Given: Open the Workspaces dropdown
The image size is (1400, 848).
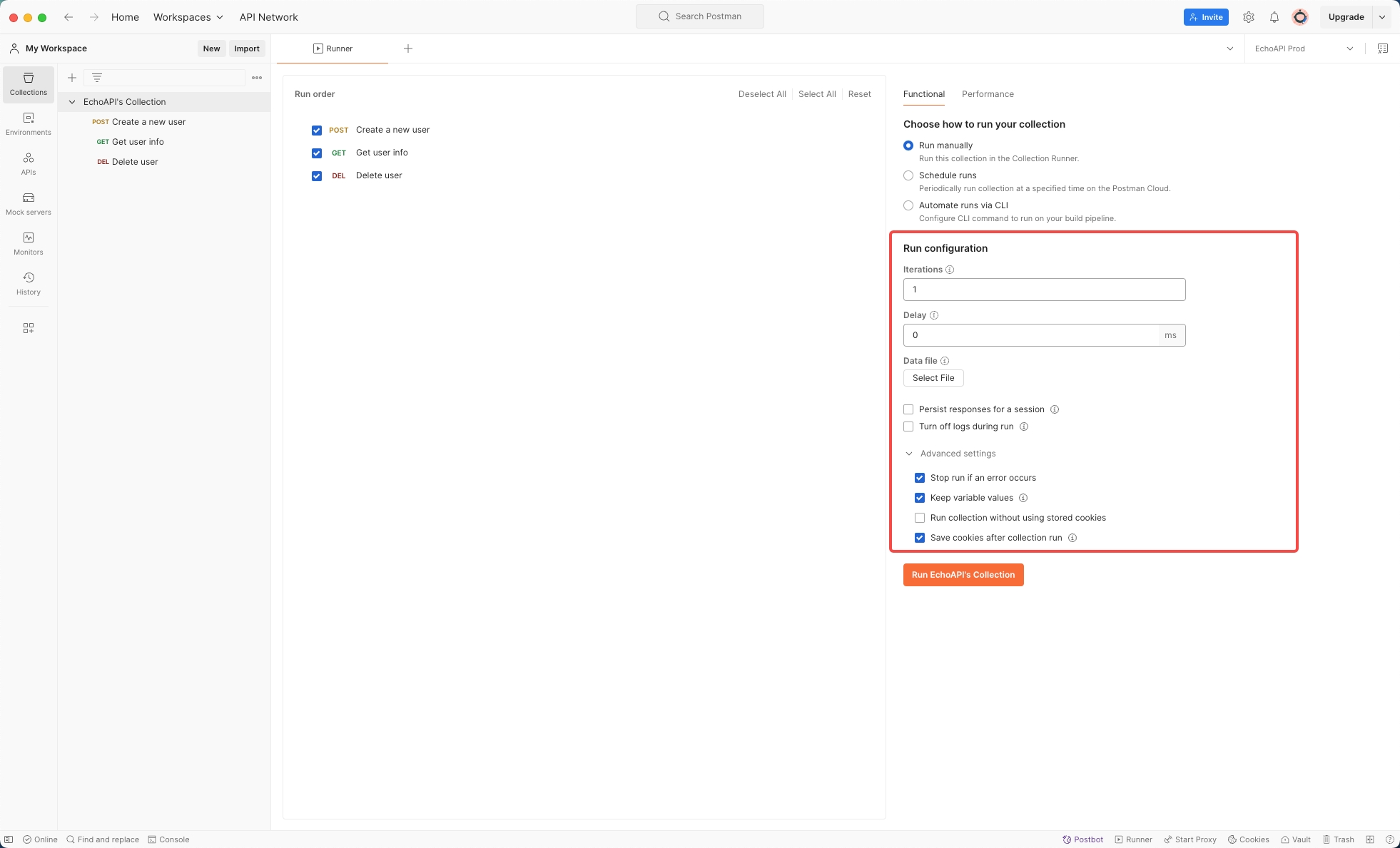Looking at the screenshot, I should point(188,17).
